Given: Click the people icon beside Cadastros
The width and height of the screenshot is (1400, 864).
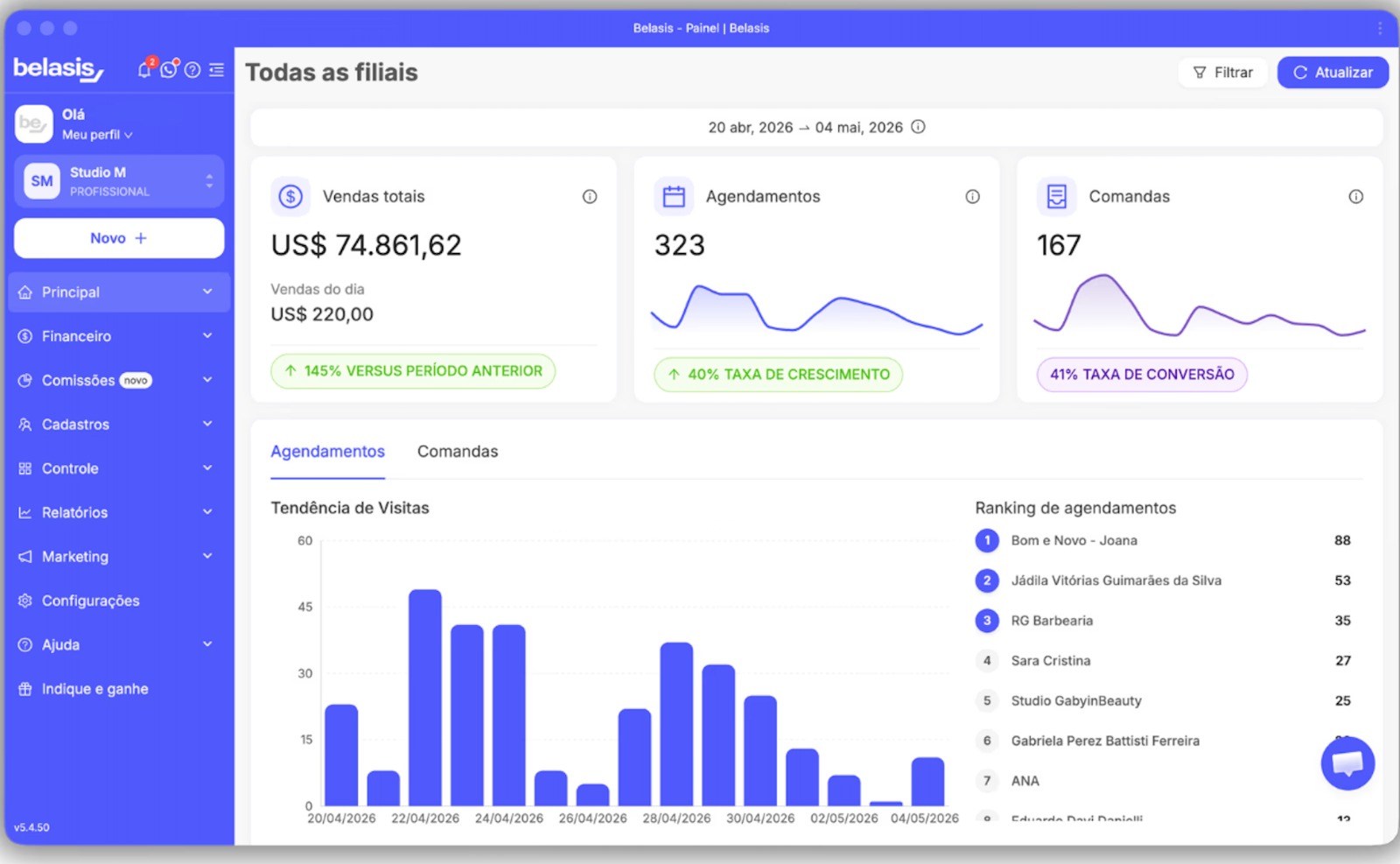Looking at the screenshot, I should coord(25,425).
